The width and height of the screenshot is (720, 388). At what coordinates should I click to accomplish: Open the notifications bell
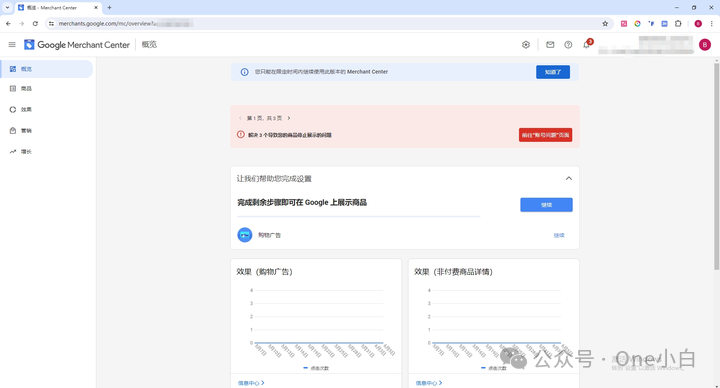[x=586, y=45]
